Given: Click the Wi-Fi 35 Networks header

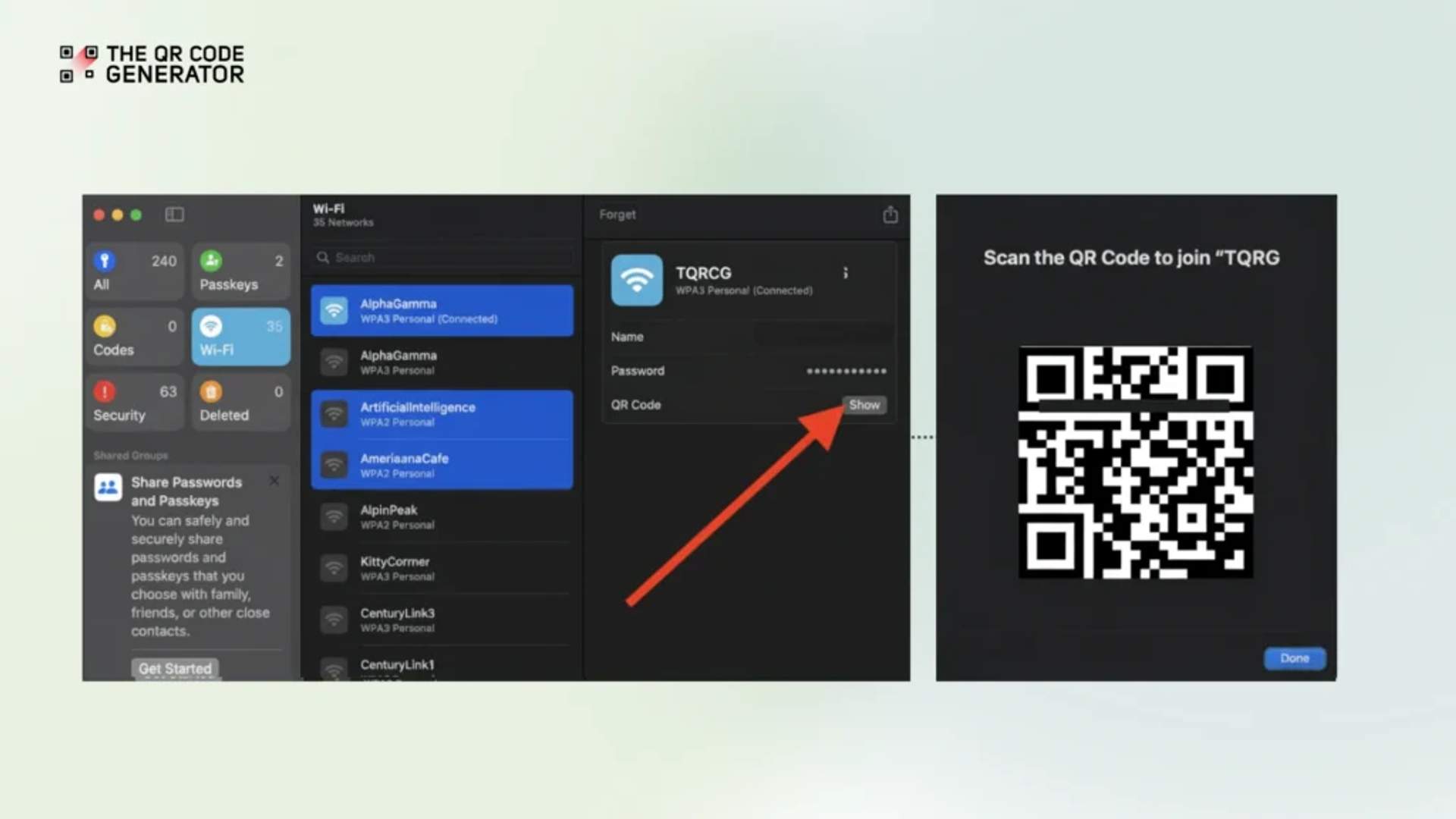Looking at the screenshot, I should [343, 215].
